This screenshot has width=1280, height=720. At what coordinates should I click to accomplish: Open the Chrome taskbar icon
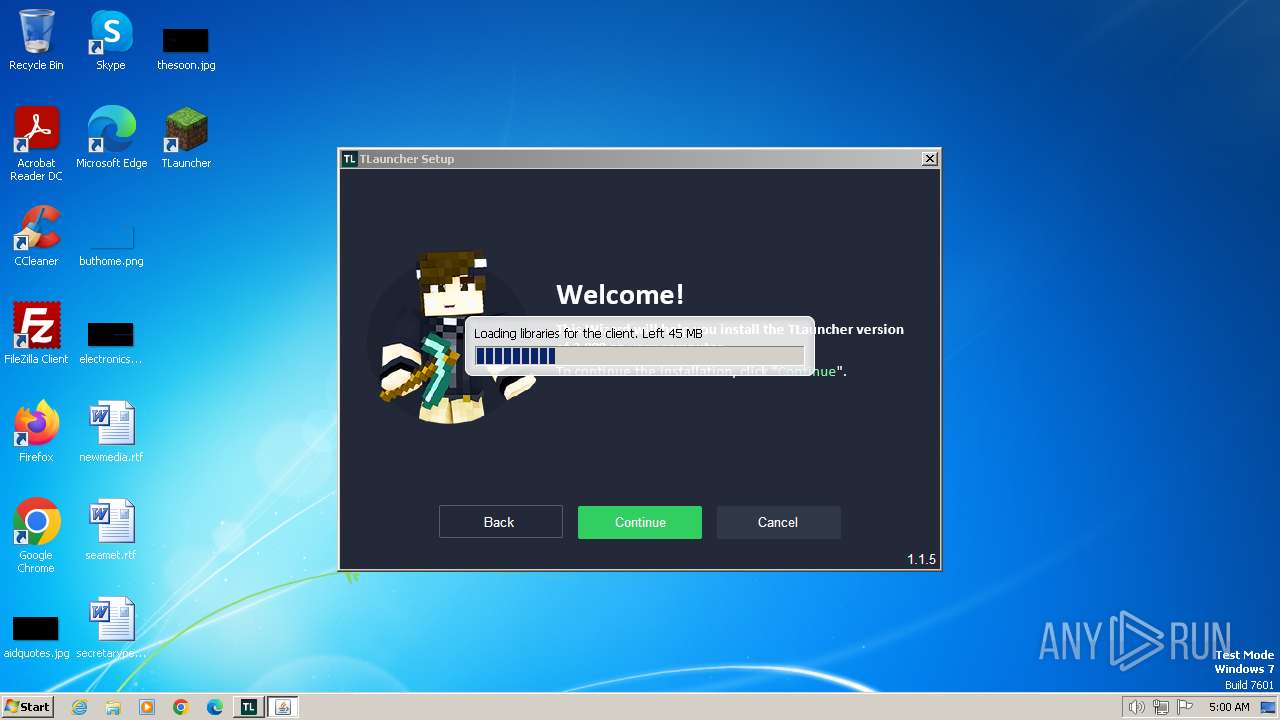coord(181,707)
